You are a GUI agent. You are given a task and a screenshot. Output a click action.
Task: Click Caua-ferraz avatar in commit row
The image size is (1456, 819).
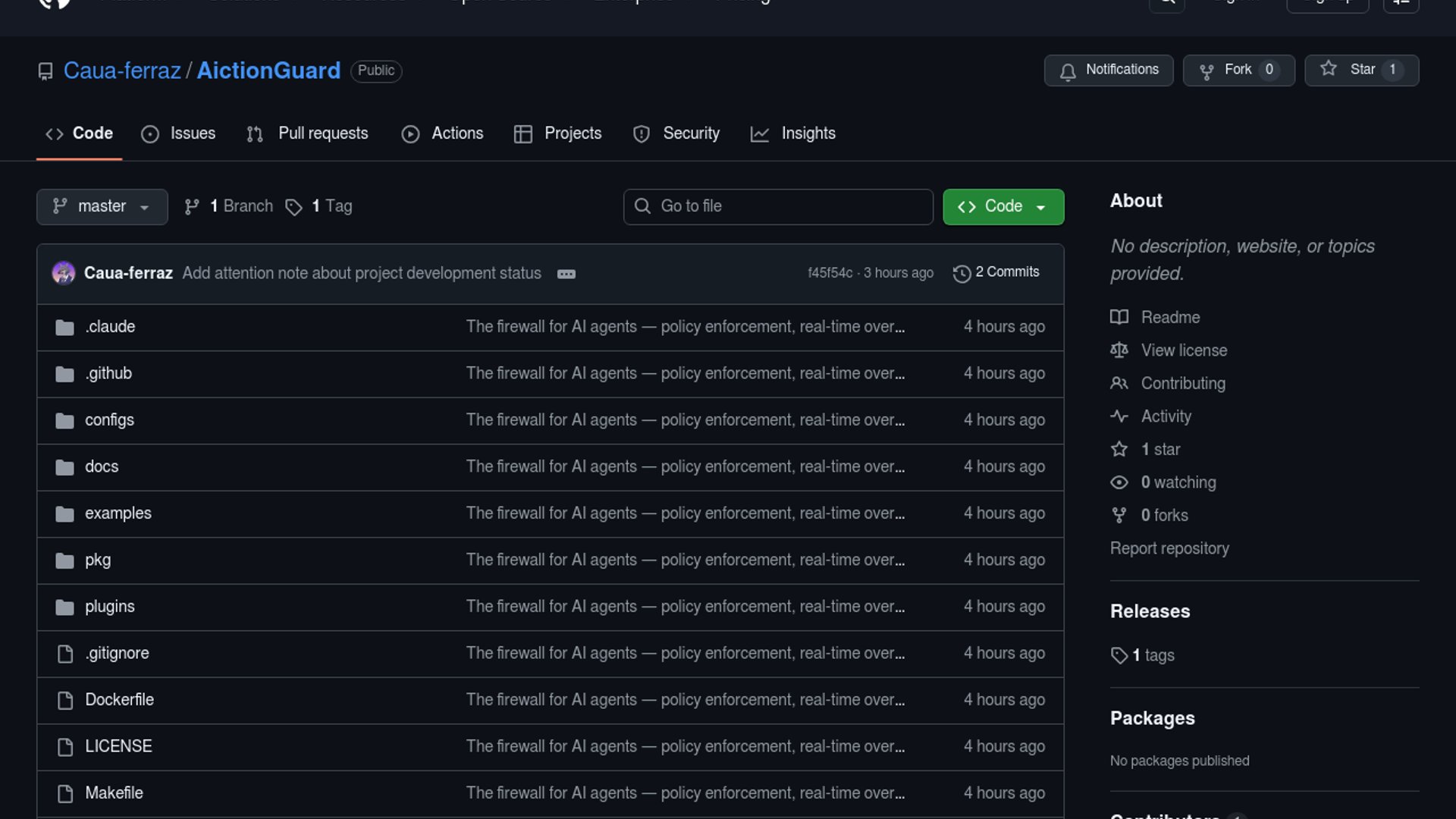point(64,273)
